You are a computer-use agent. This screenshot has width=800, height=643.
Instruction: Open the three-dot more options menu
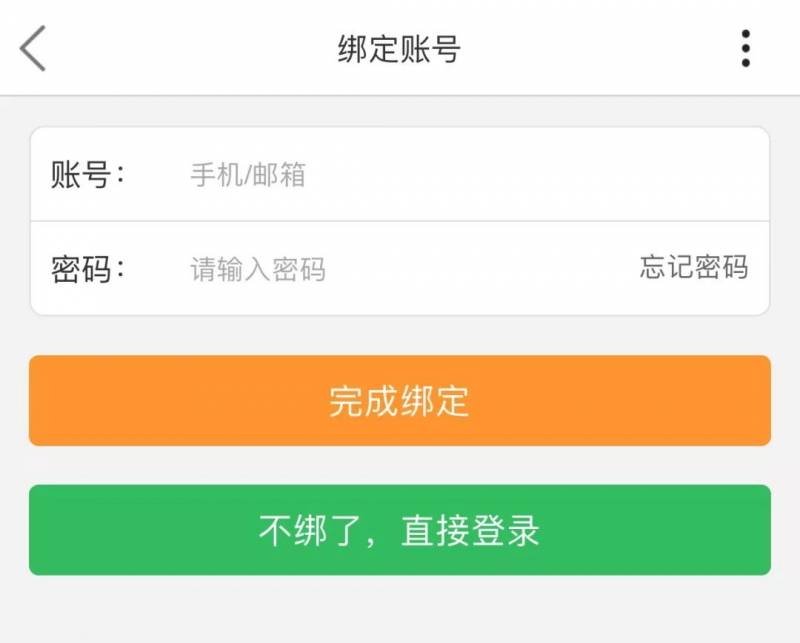click(745, 48)
